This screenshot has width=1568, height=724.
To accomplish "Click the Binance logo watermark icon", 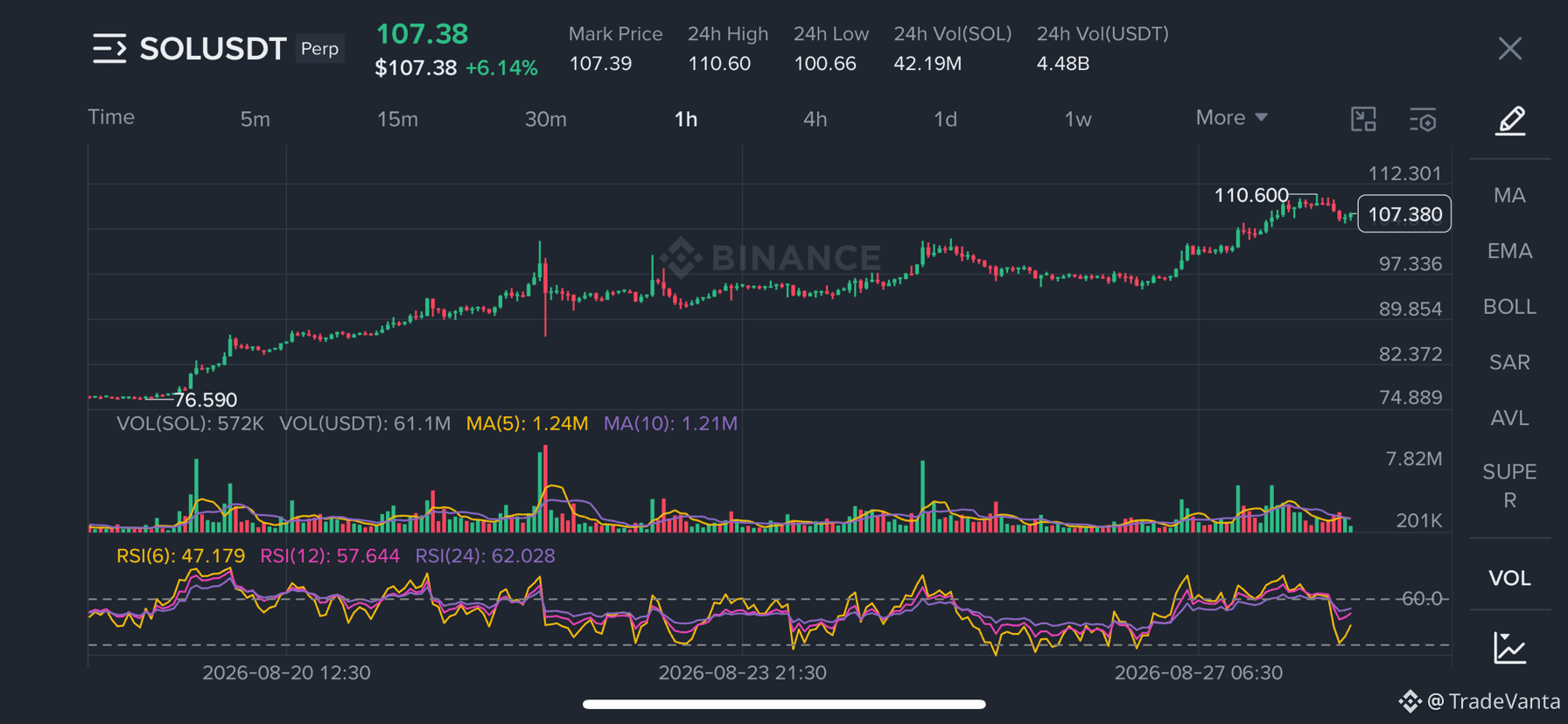I will [x=682, y=258].
